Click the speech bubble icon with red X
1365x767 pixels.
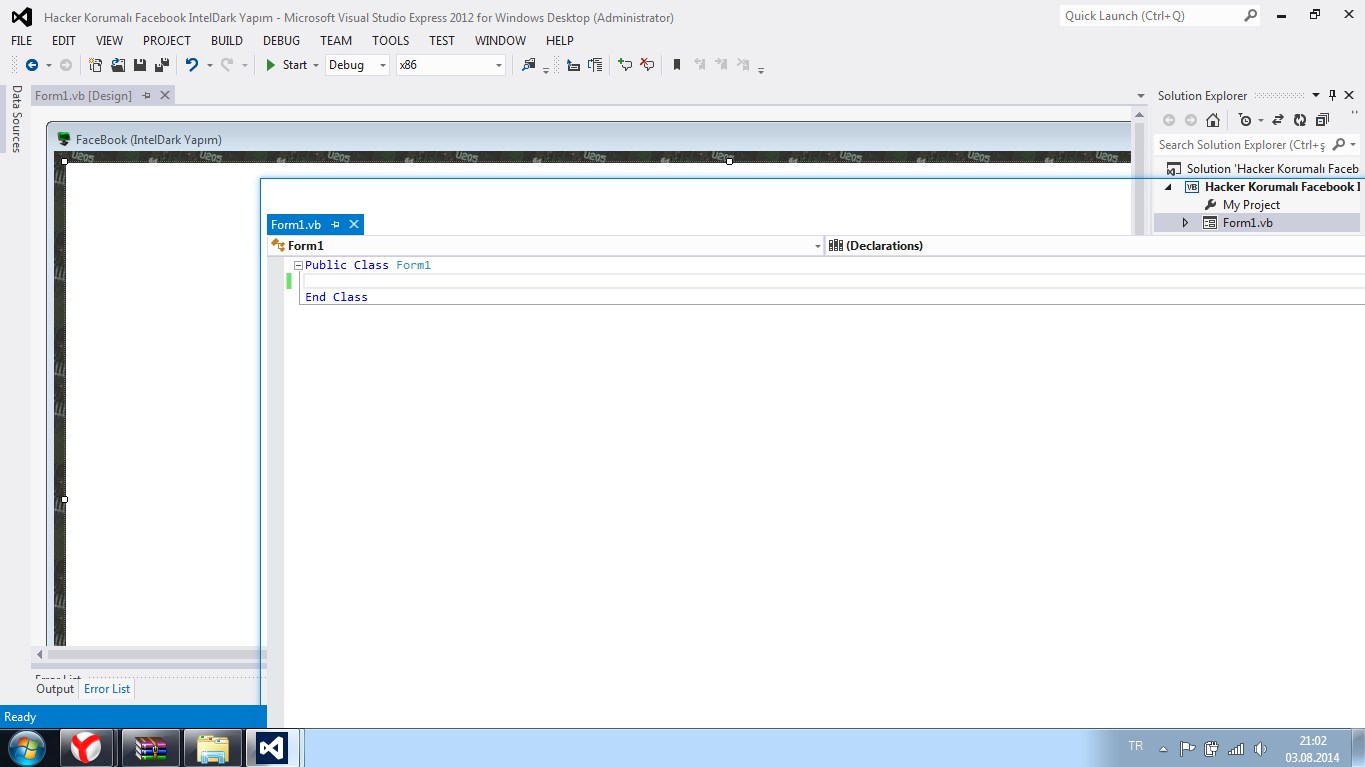tap(647, 65)
